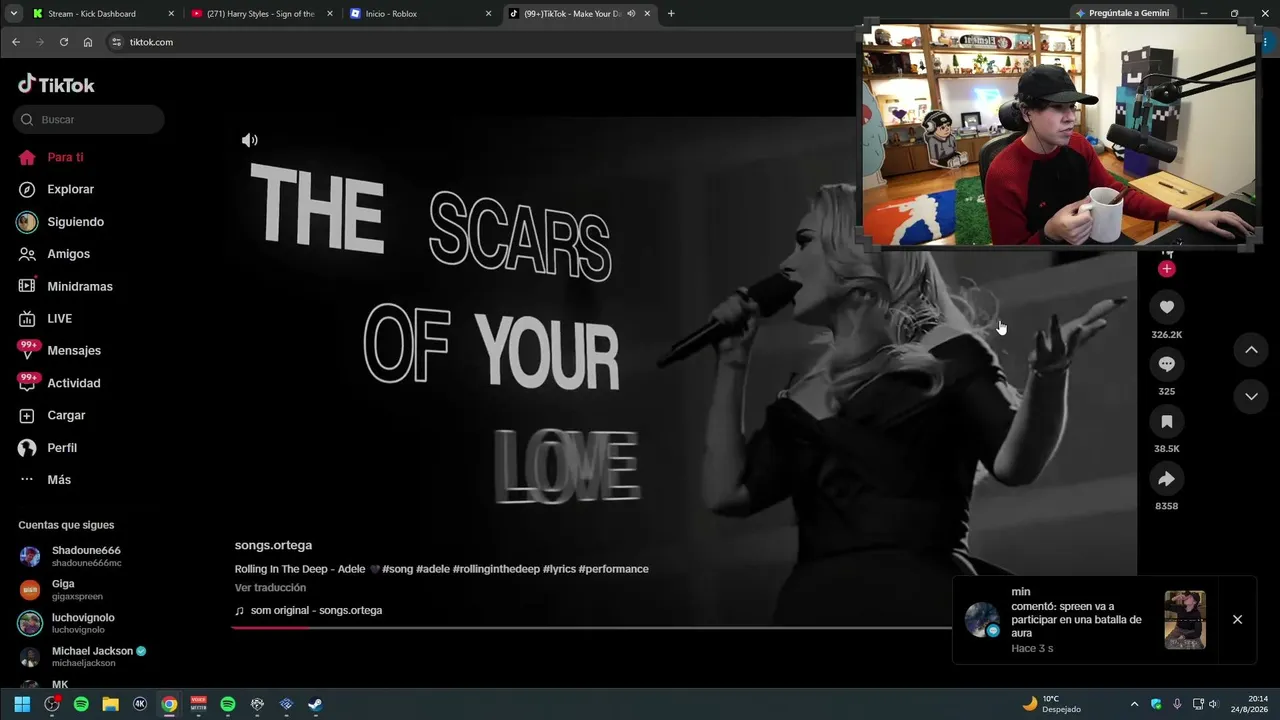Close the Roblox tab

pos(488,14)
